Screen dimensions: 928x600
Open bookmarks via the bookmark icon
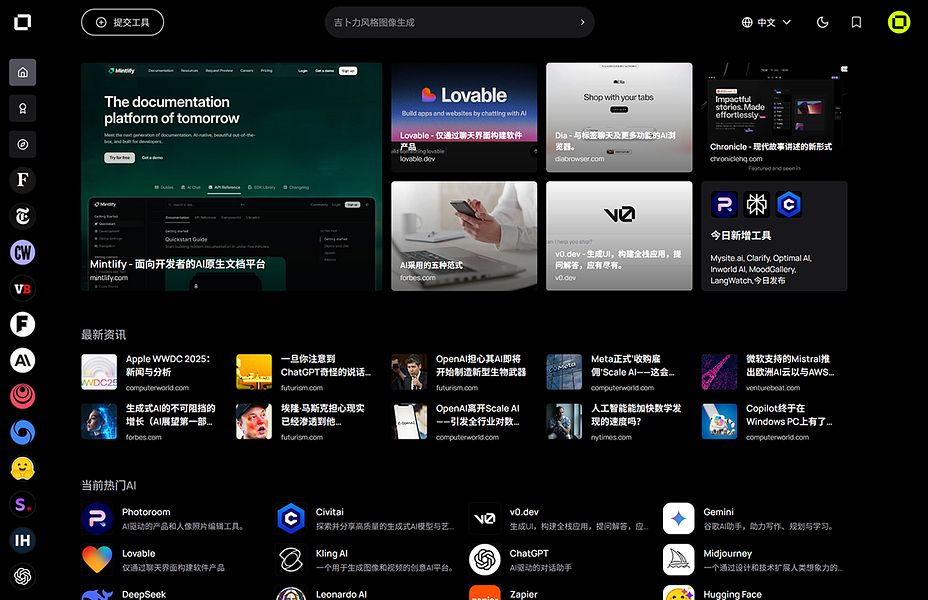pyautogui.click(x=856, y=22)
